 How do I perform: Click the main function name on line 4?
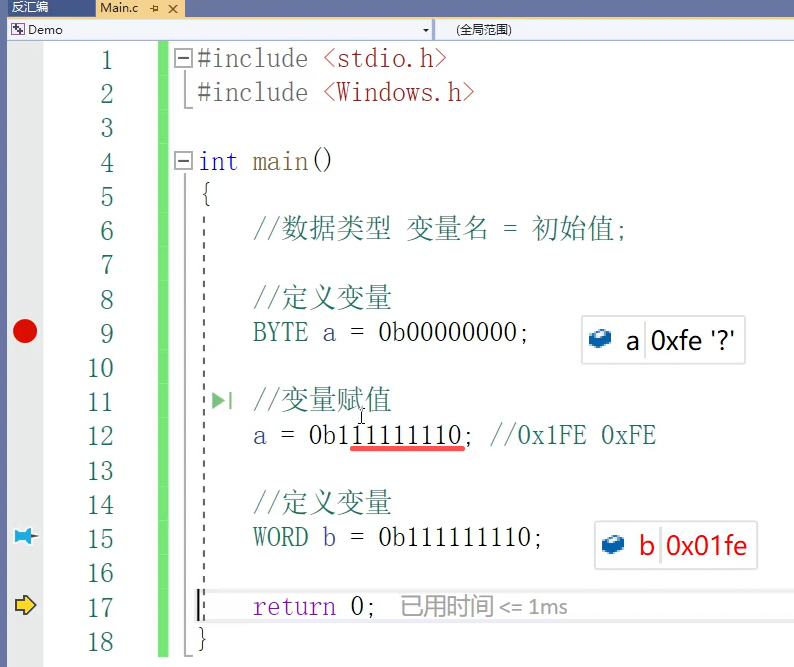coord(280,162)
